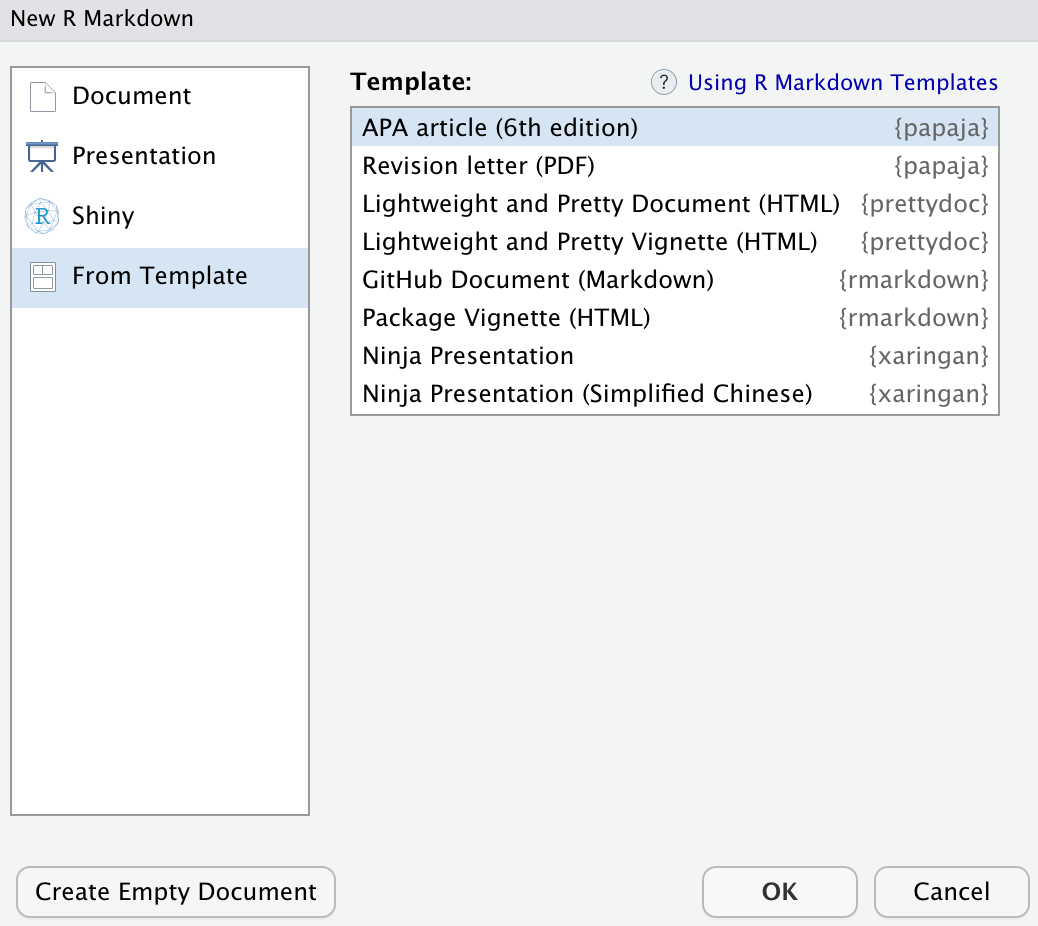Select Ninja Presentation (Simplified Chinese) template

click(x=675, y=394)
